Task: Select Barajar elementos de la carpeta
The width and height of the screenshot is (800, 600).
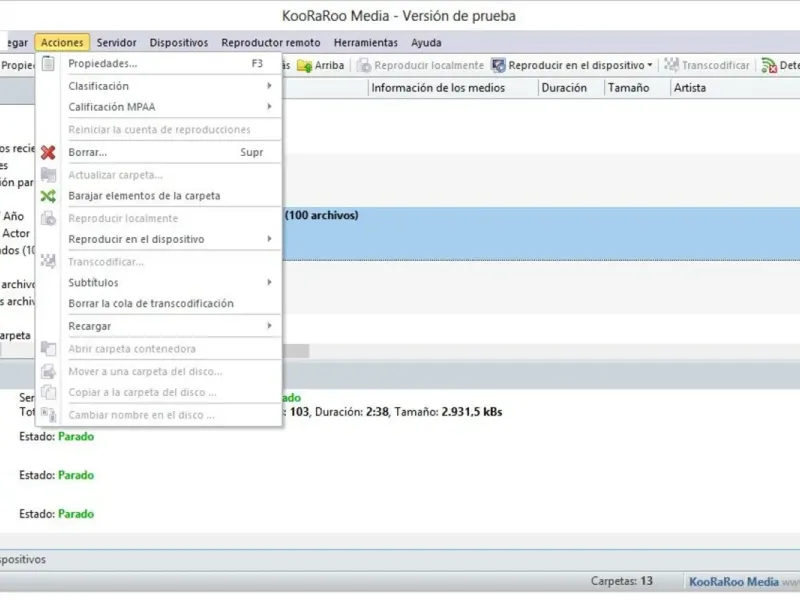Action: click(x=159, y=196)
